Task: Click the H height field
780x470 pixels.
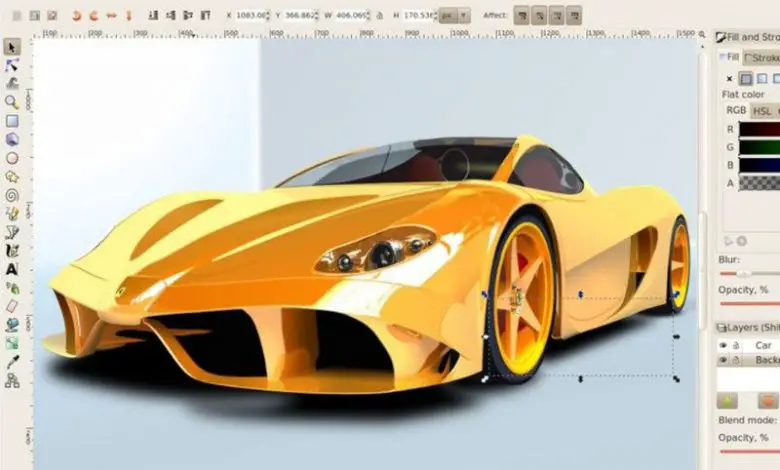Action: tap(418, 16)
